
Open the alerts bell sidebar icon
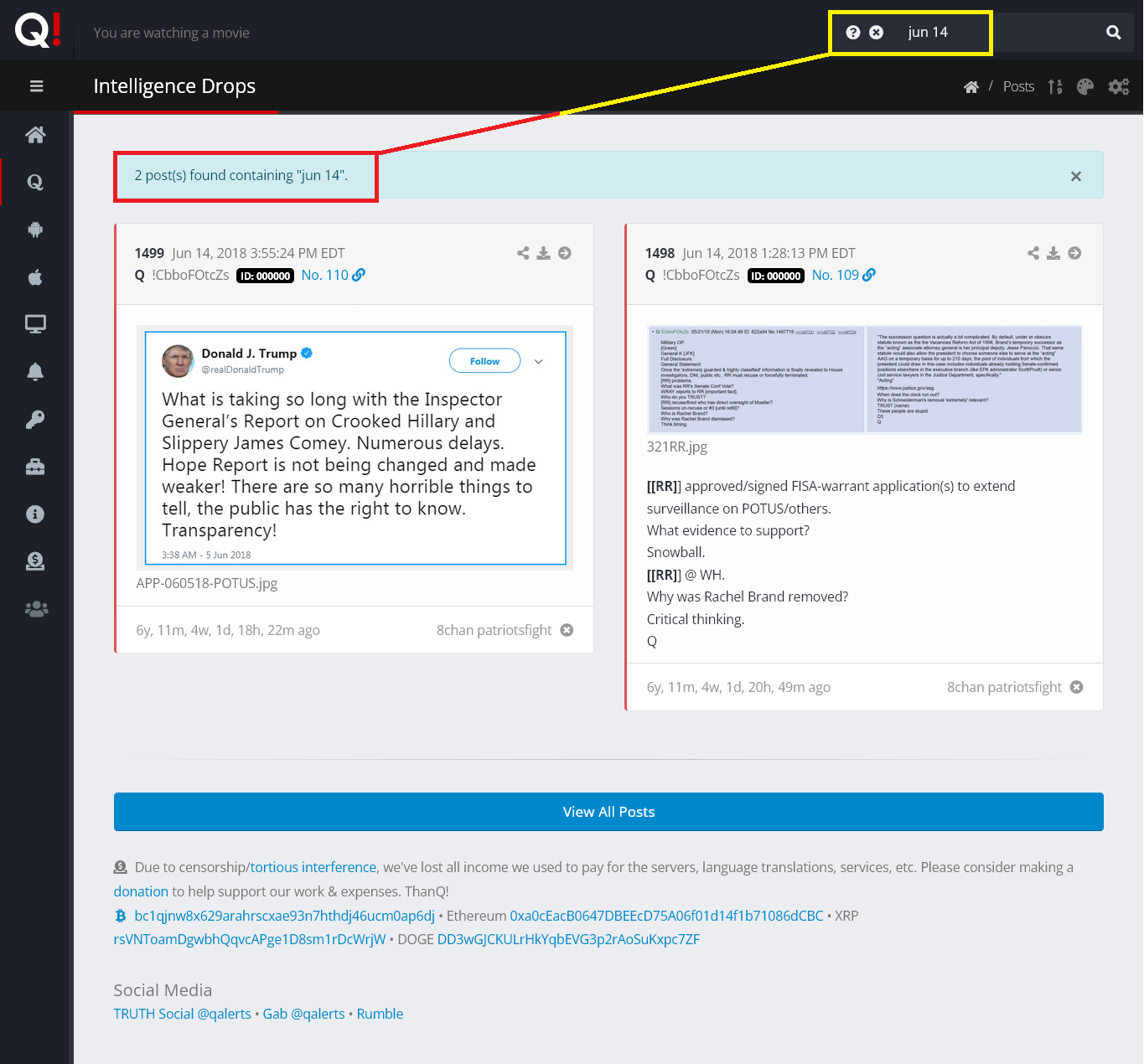[x=35, y=372]
